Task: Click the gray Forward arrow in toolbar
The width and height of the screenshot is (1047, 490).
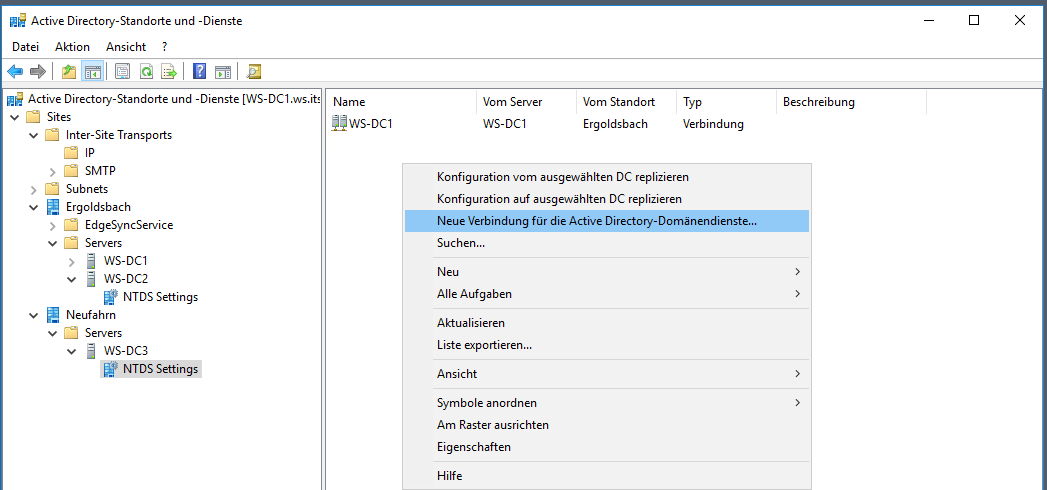Action: (x=37, y=71)
